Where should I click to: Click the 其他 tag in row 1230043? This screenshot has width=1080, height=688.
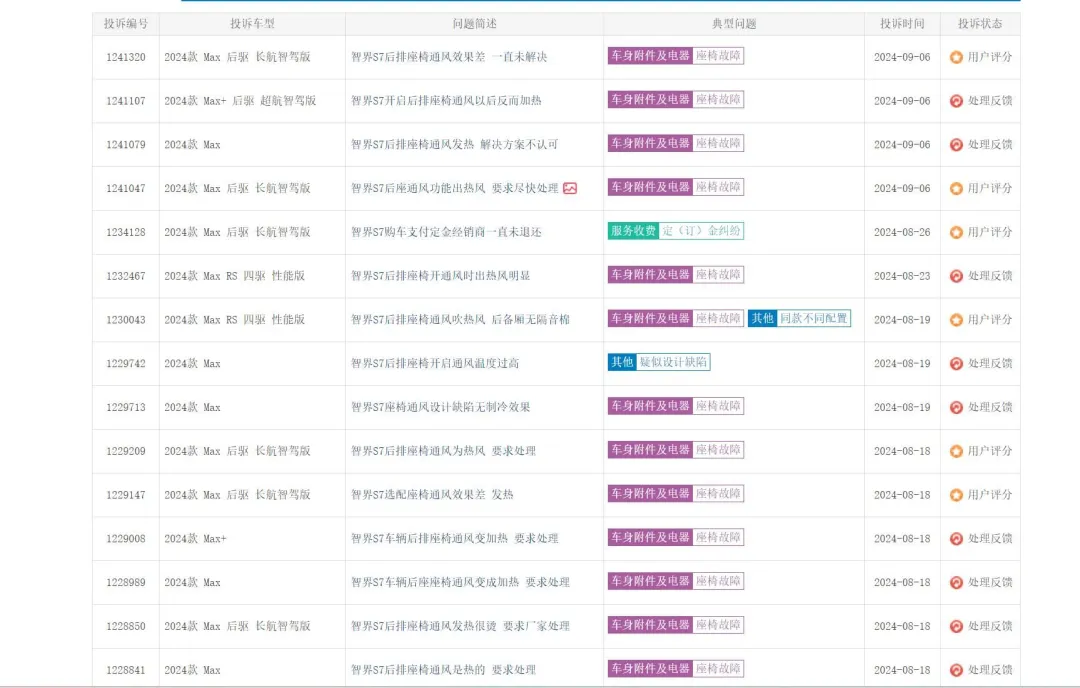[762, 318]
